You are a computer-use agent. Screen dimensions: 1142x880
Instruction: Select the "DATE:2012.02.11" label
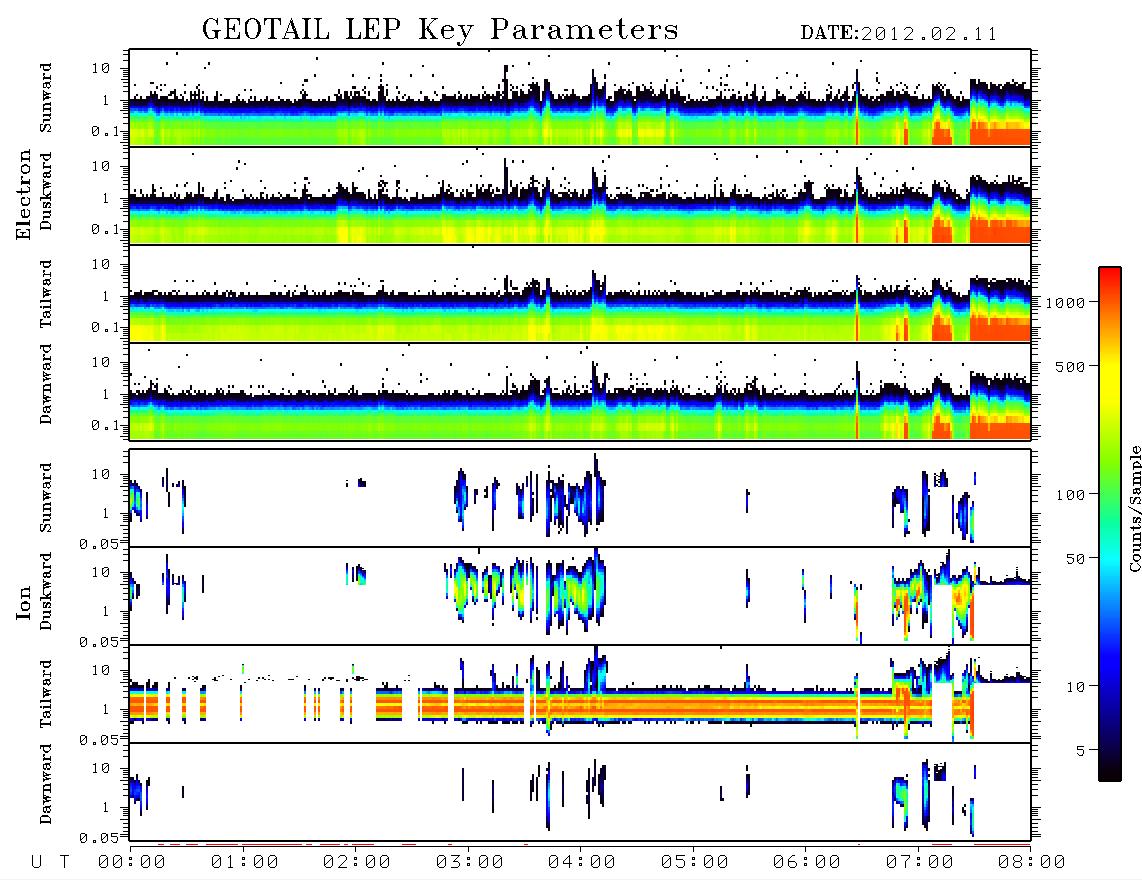898,34
